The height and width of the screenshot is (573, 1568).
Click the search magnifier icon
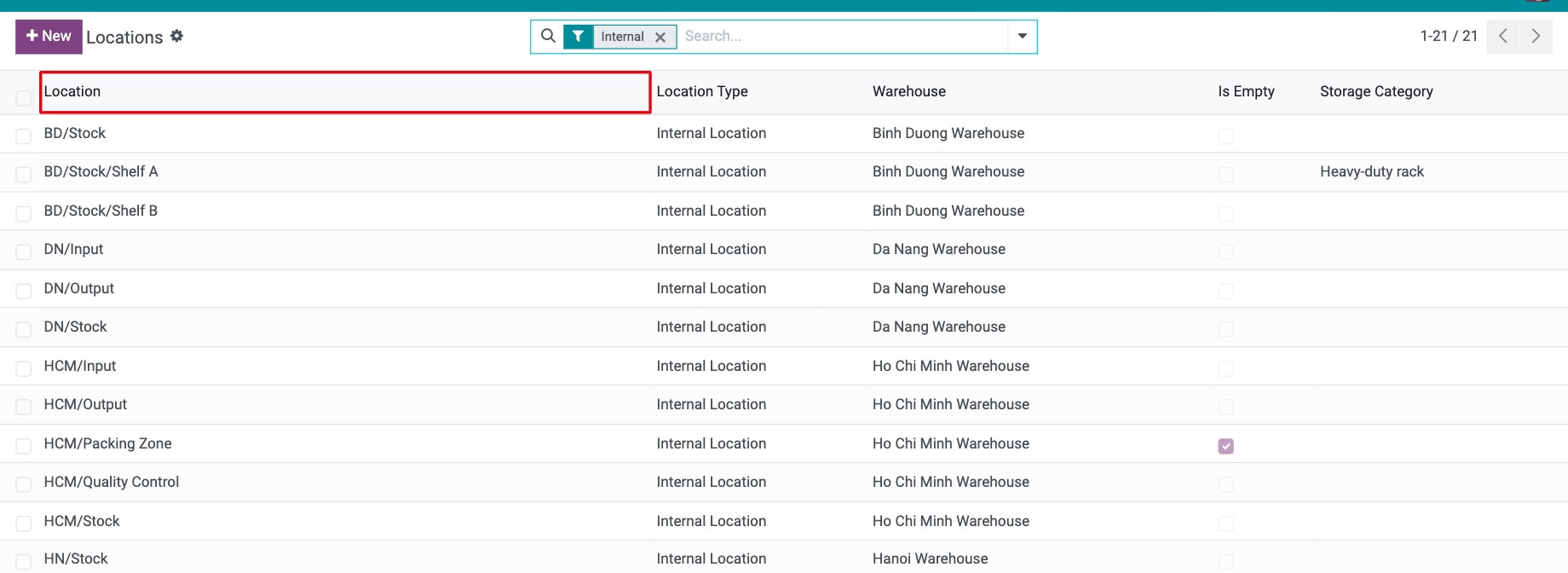click(x=548, y=36)
